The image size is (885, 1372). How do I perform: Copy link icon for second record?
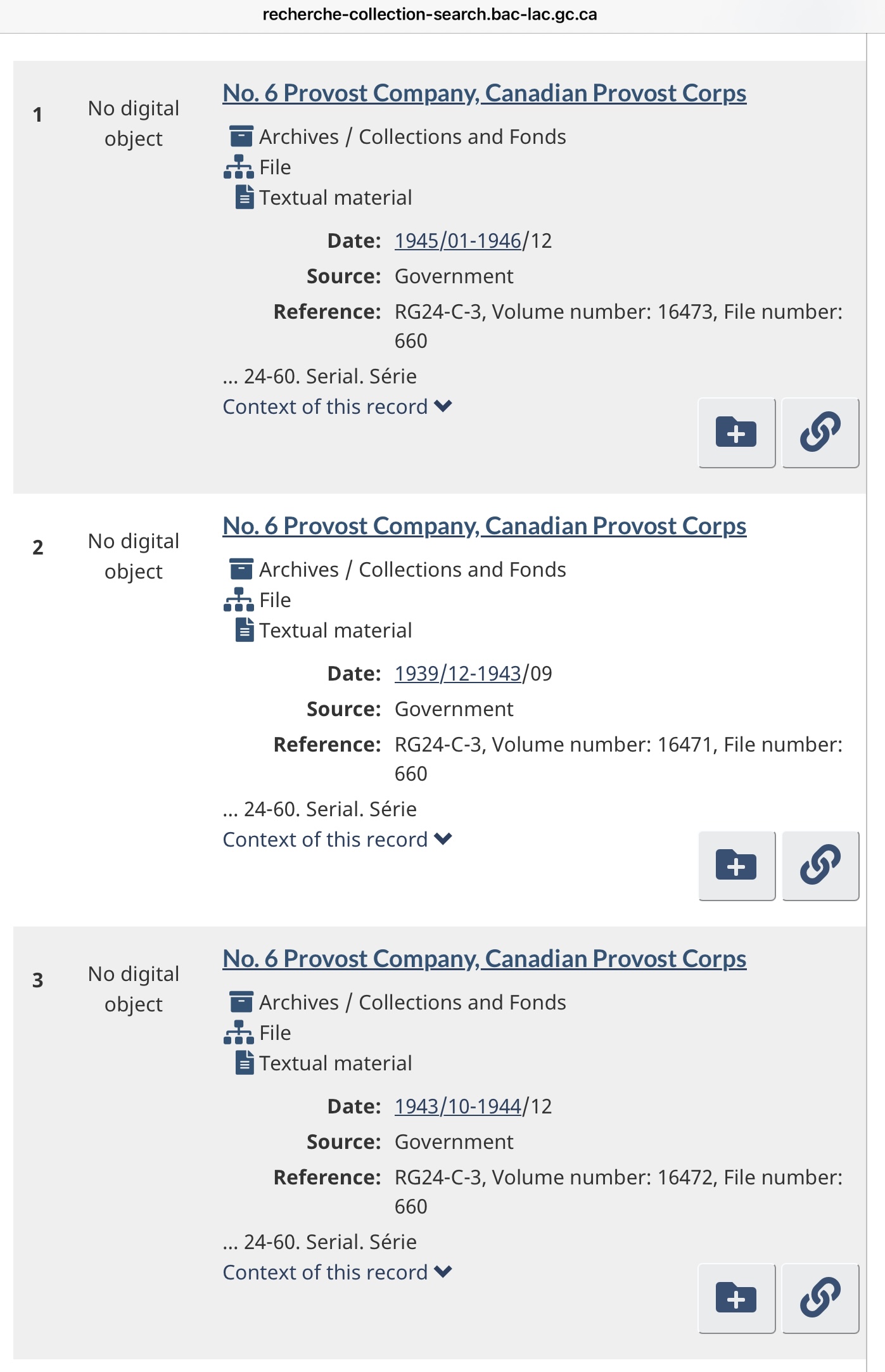[x=820, y=866]
